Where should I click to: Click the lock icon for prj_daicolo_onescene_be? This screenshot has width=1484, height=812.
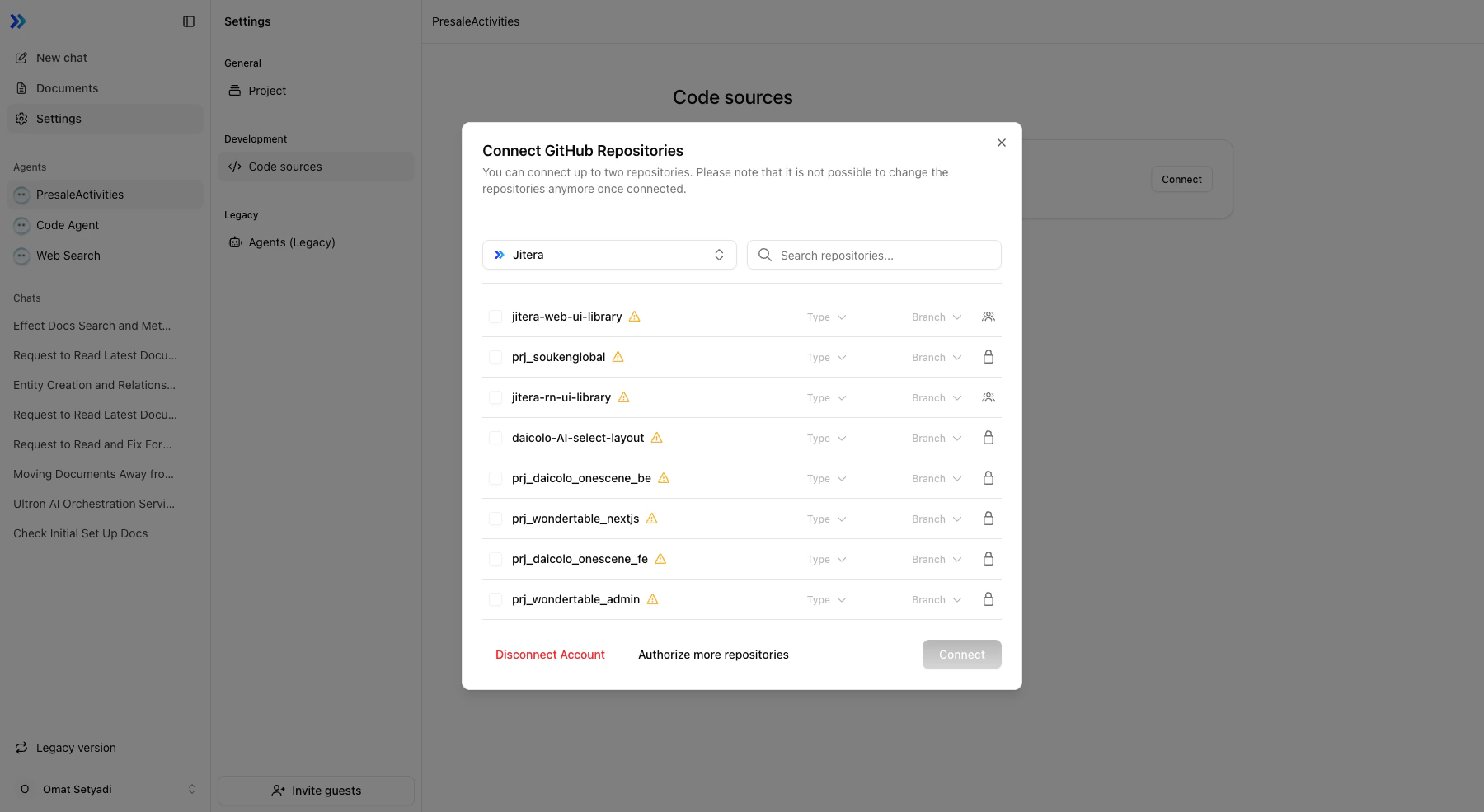click(x=989, y=478)
